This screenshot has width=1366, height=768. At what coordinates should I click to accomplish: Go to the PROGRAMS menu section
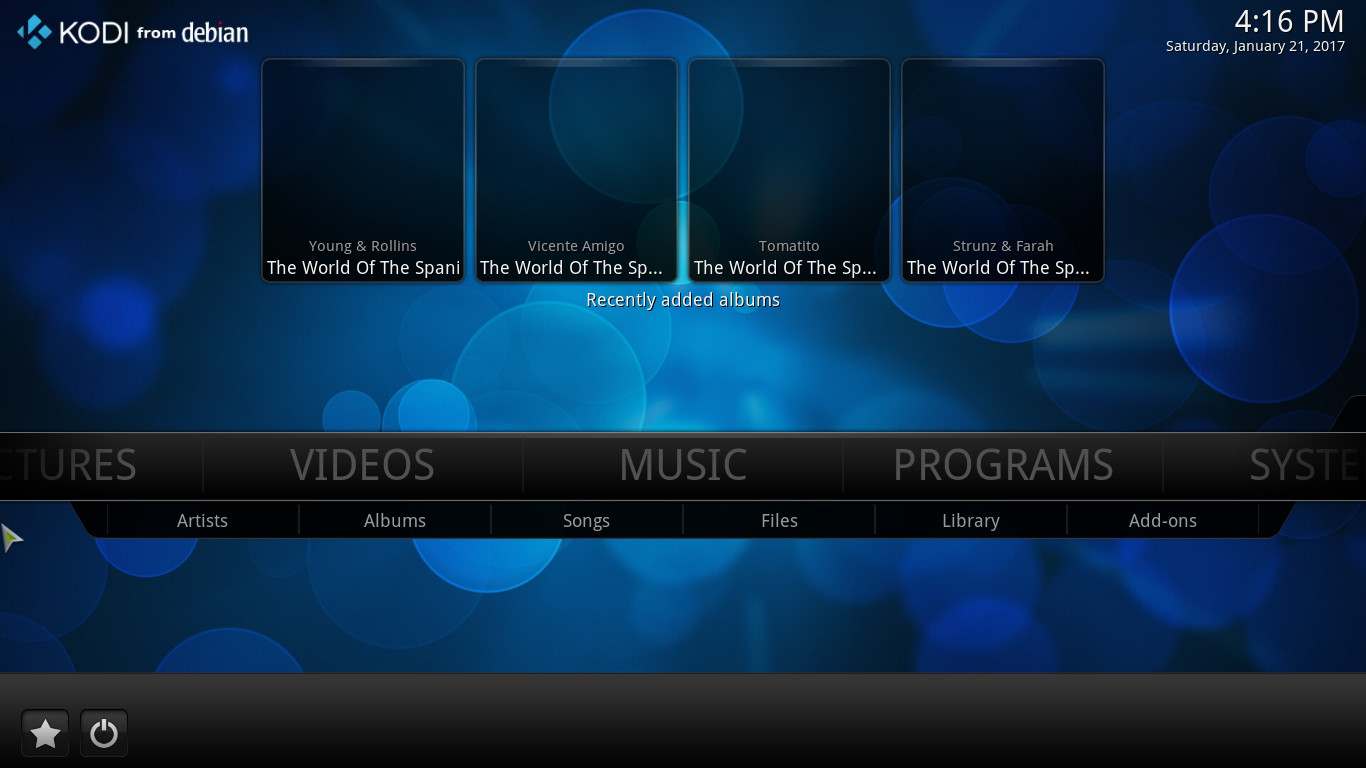click(x=1003, y=466)
